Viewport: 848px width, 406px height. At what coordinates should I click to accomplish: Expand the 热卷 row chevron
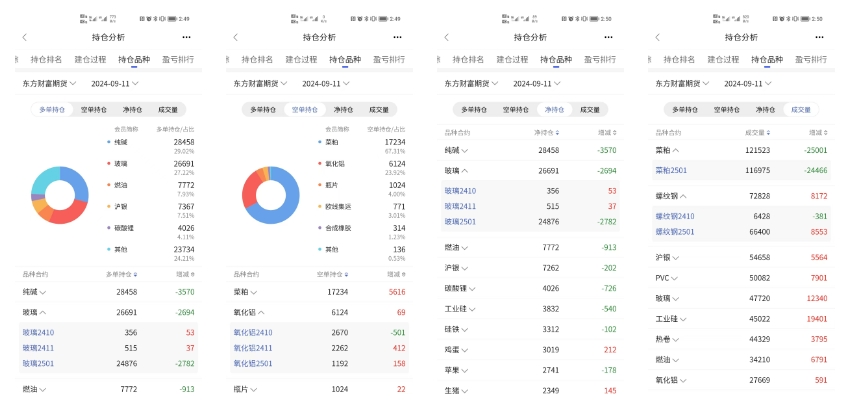click(x=675, y=339)
